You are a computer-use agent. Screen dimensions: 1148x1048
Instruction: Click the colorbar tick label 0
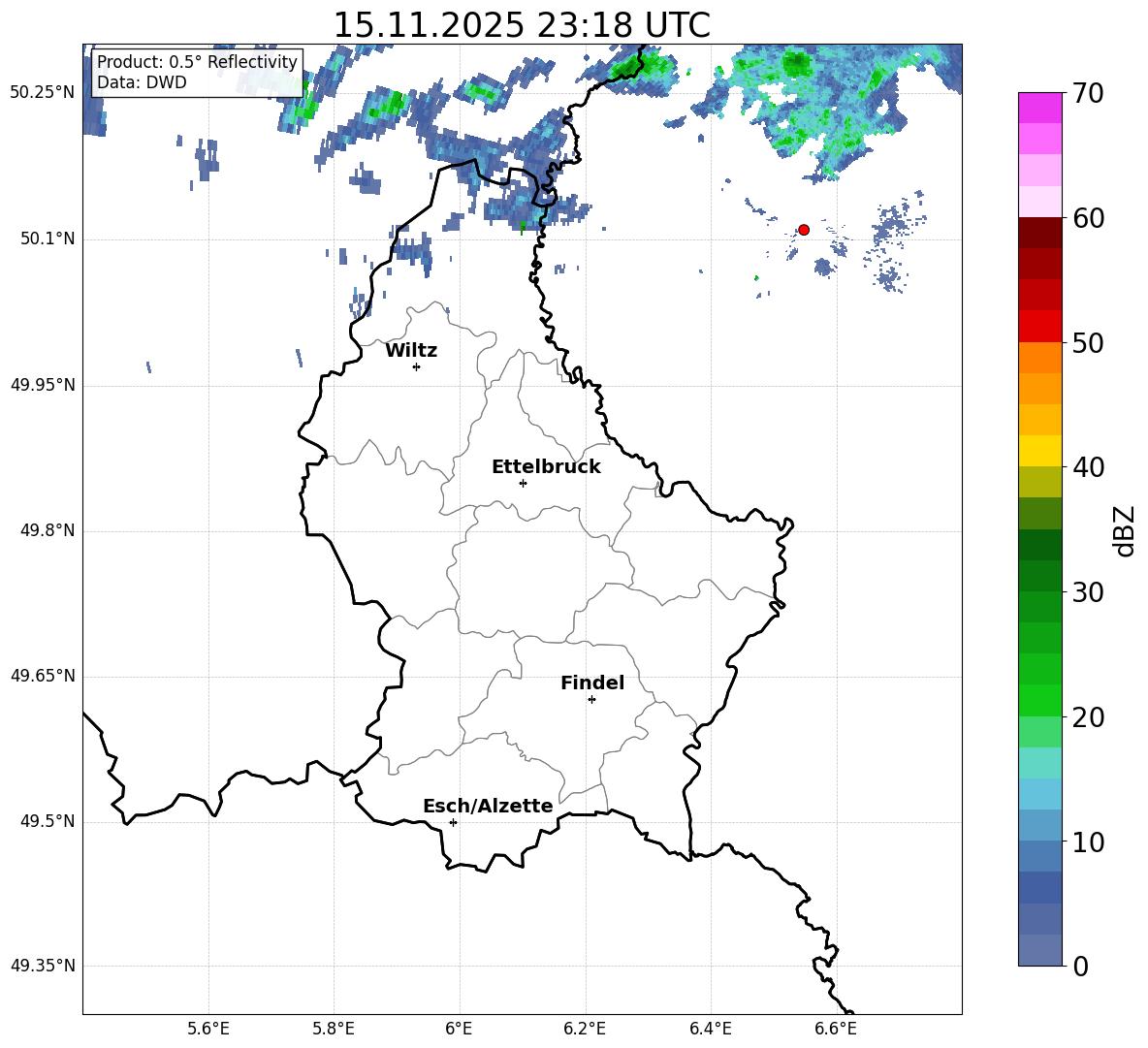click(x=1080, y=966)
